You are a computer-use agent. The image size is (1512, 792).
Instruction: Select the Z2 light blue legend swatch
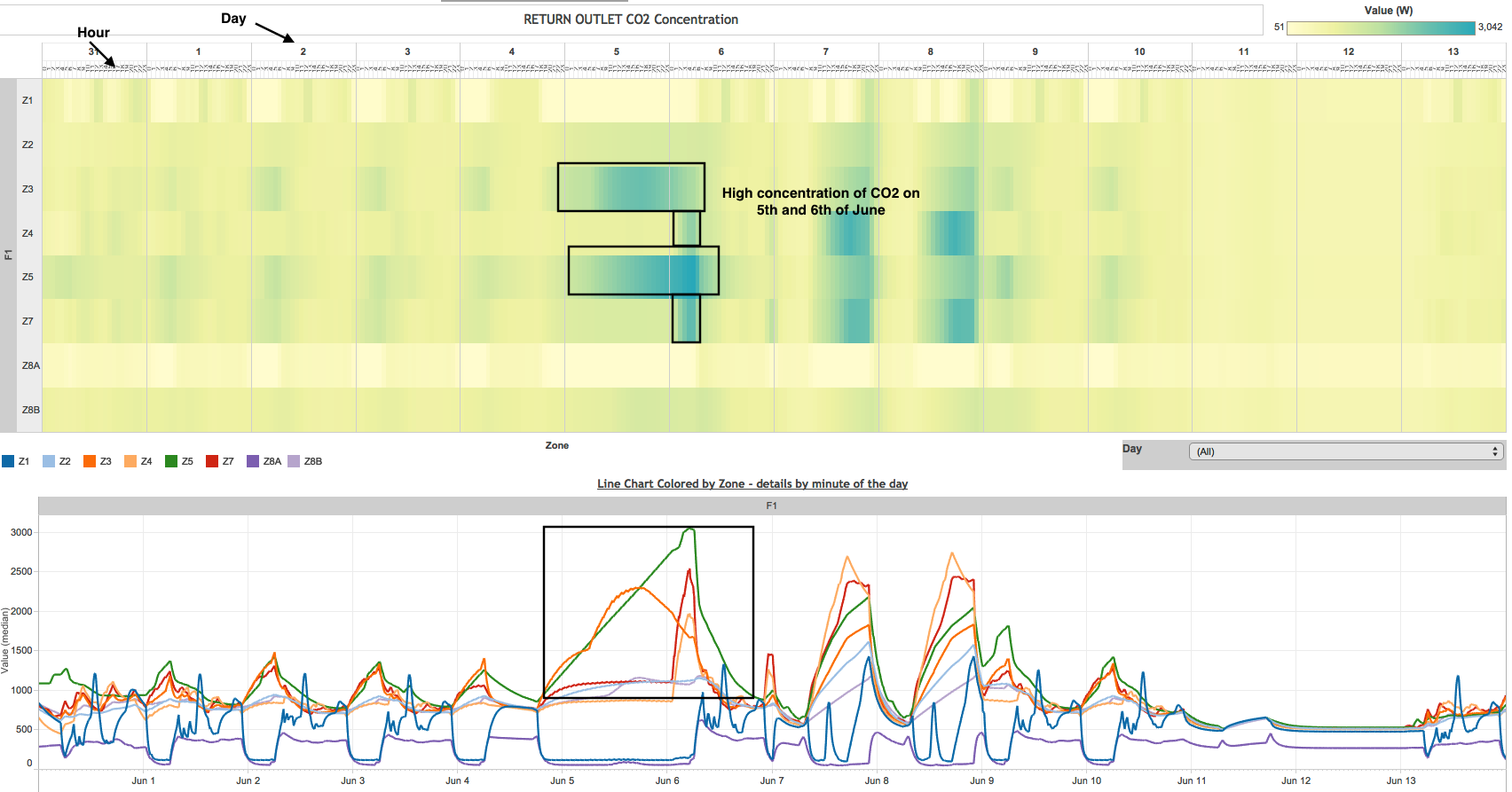click(x=49, y=461)
